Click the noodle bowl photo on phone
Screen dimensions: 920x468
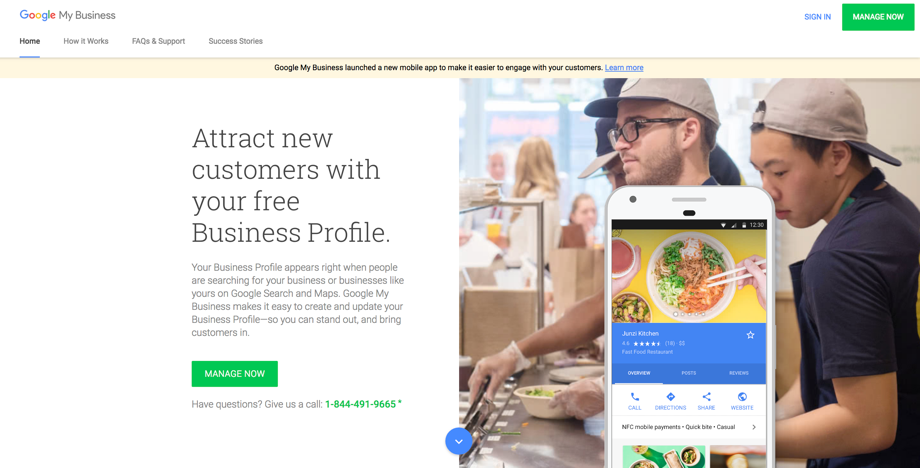(689, 276)
